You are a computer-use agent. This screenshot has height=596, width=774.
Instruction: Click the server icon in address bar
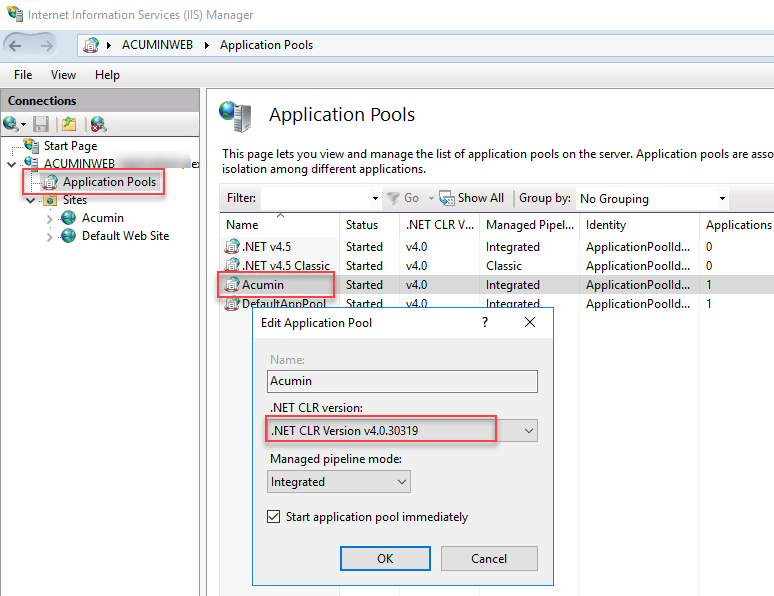pos(91,45)
